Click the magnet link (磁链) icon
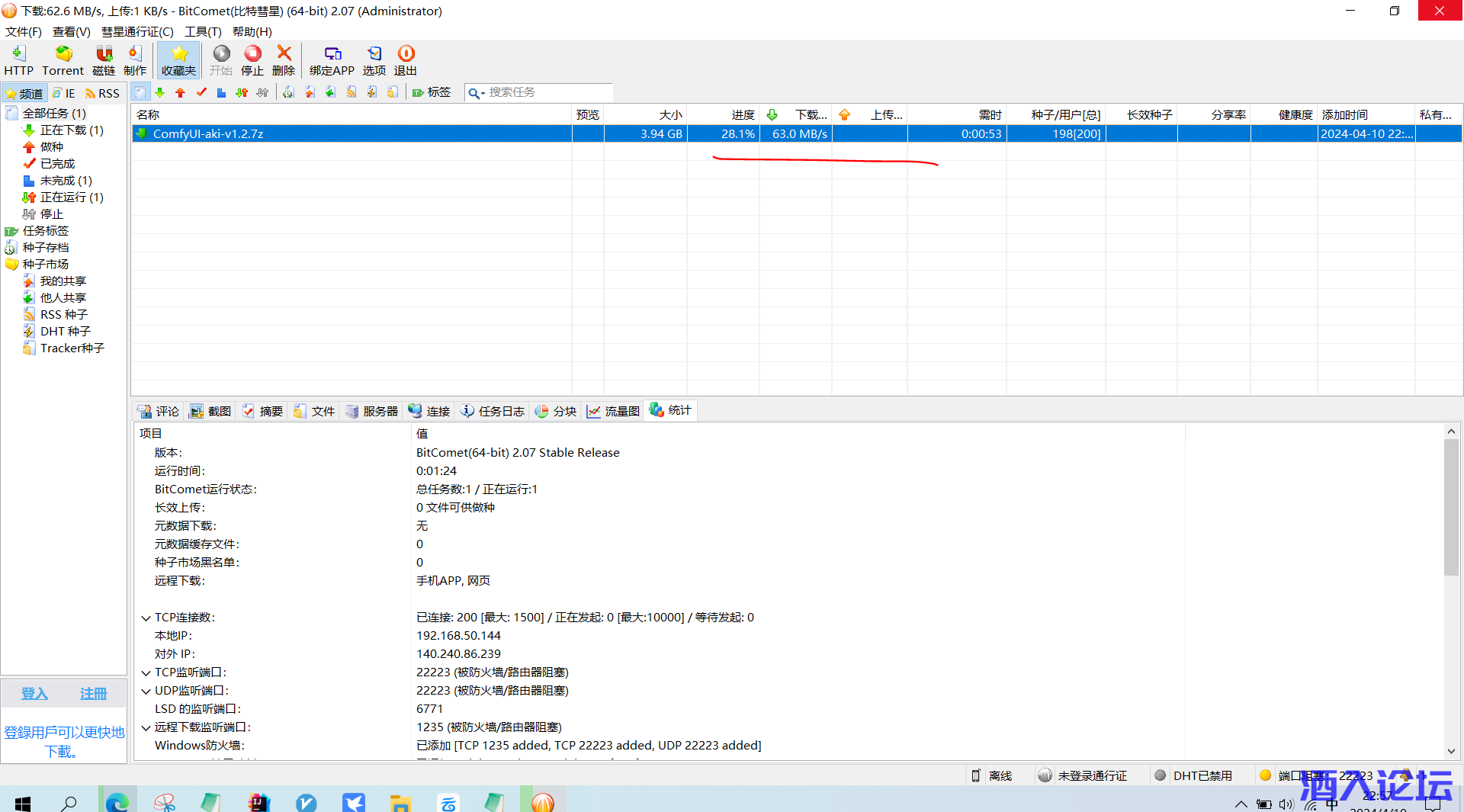The image size is (1464, 812). pos(104,60)
